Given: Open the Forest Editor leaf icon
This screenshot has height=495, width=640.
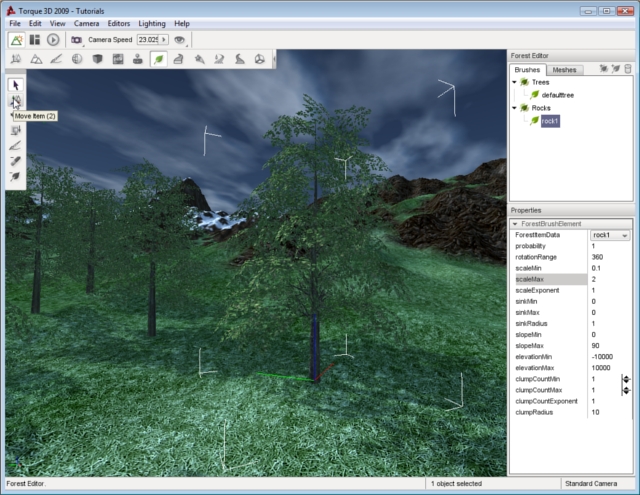Looking at the screenshot, I should click(158, 60).
